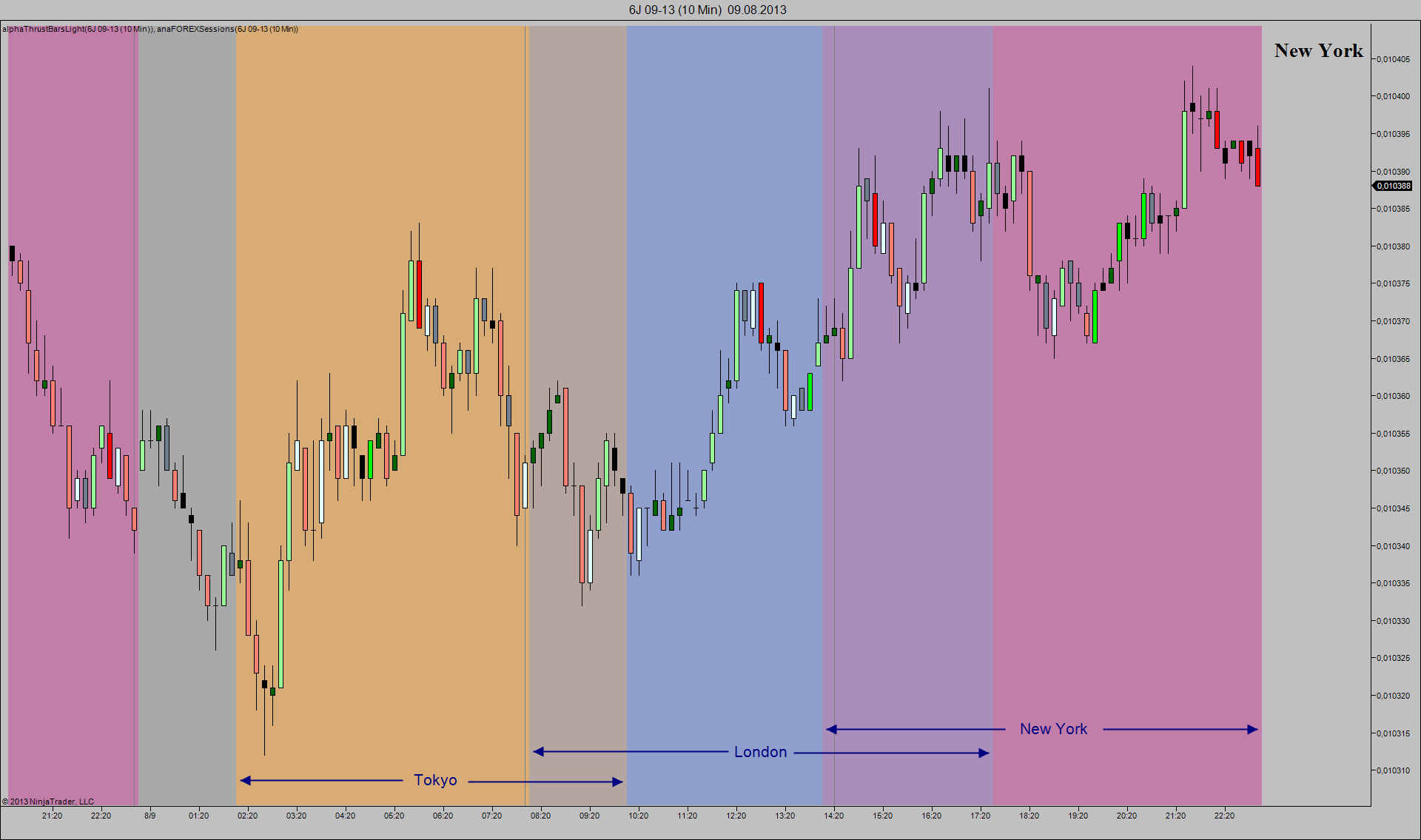The width and height of the screenshot is (1421, 840).
Task: Click the left arrowhead of the New York line
Action: tap(832, 729)
